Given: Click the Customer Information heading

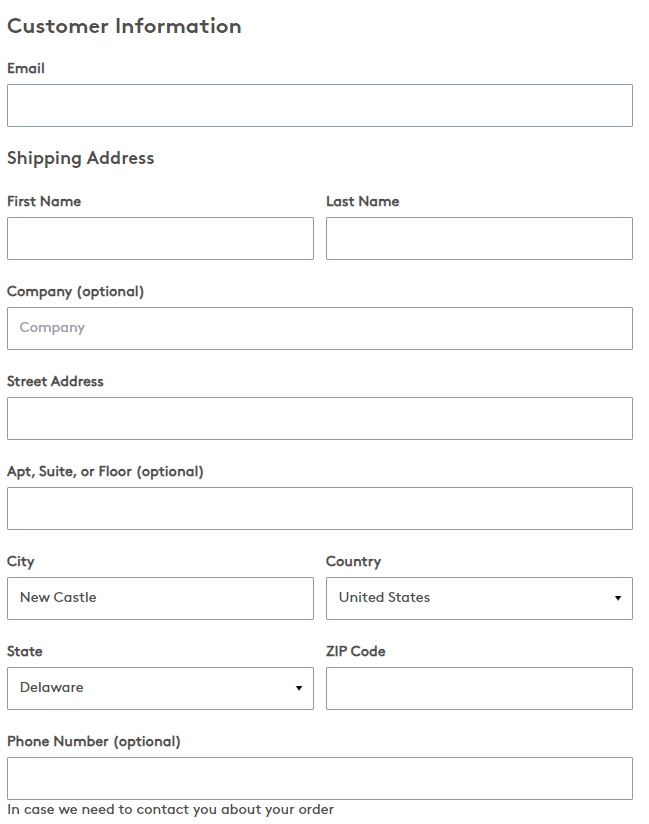Looking at the screenshot, I should pyautogui.click(x=124, y=26).
